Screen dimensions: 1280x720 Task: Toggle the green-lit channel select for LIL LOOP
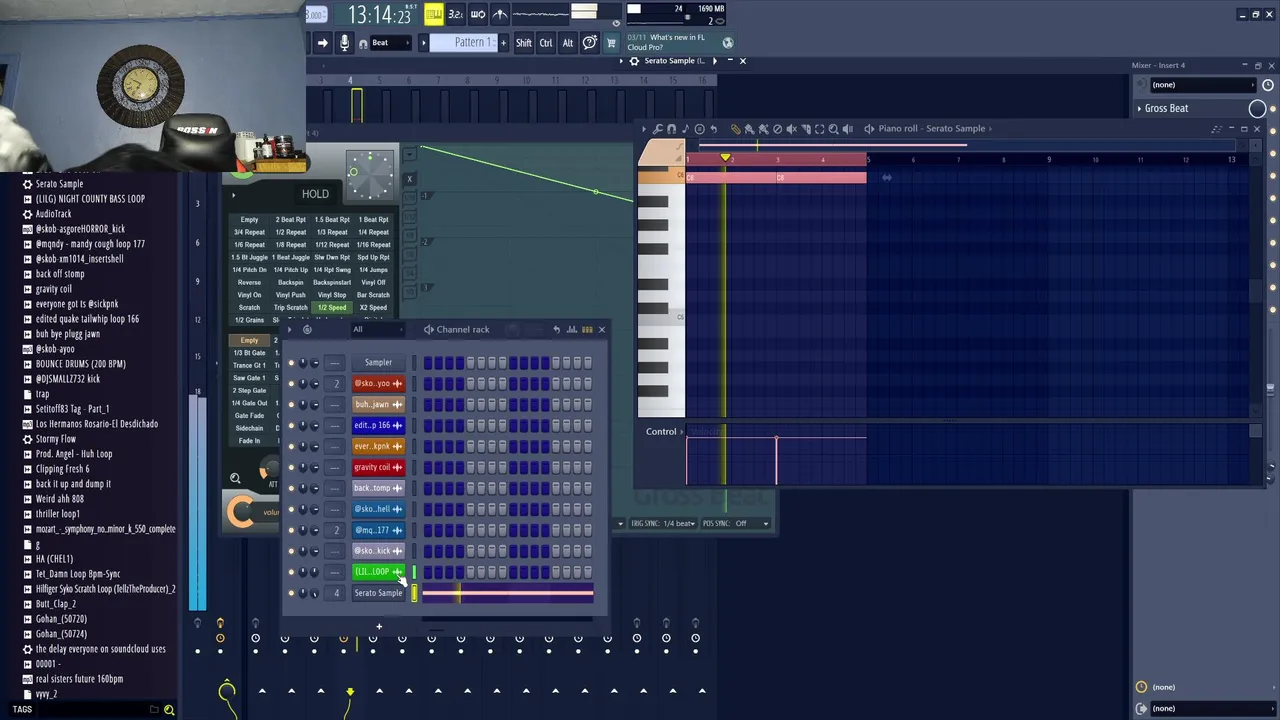414,573
